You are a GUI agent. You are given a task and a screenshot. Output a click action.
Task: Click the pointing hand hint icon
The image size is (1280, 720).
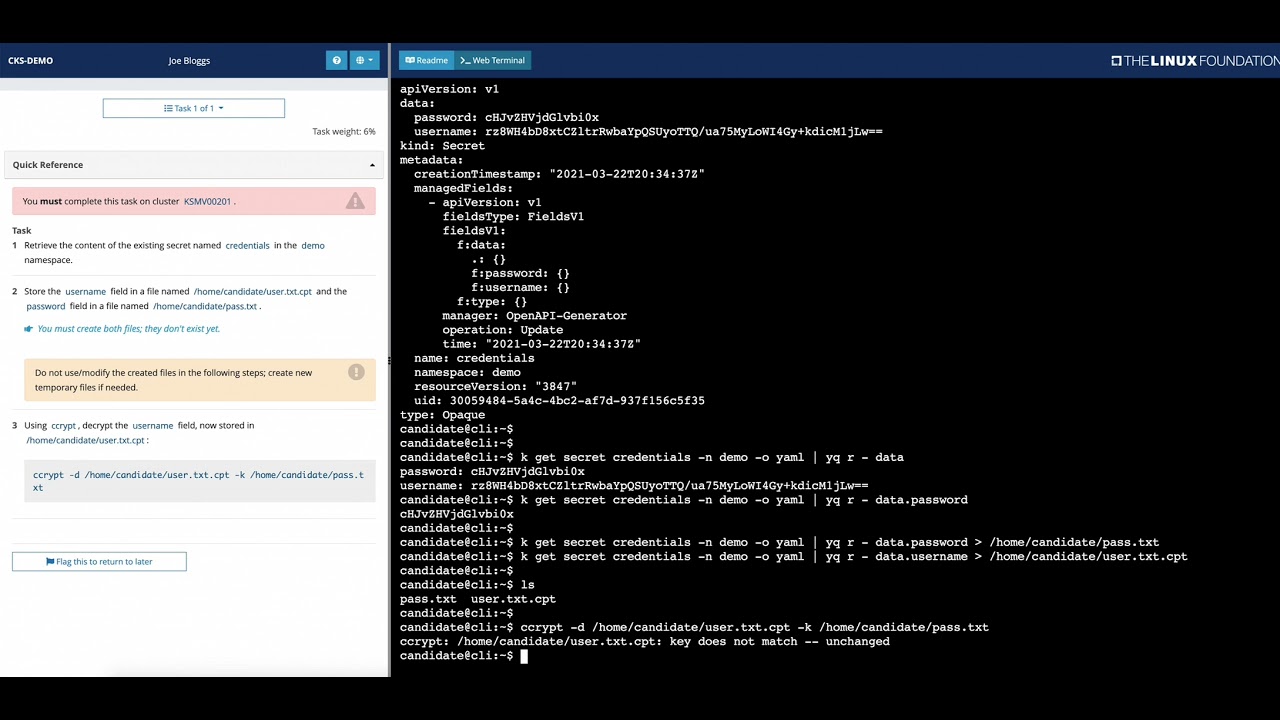coord(28,329)
